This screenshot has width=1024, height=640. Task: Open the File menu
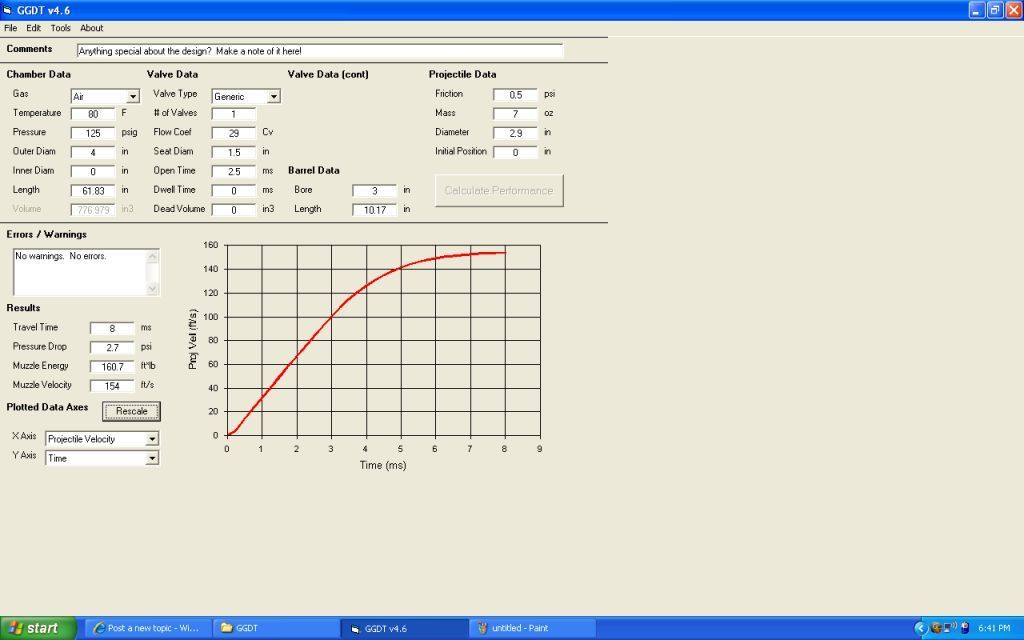(10, 28)
